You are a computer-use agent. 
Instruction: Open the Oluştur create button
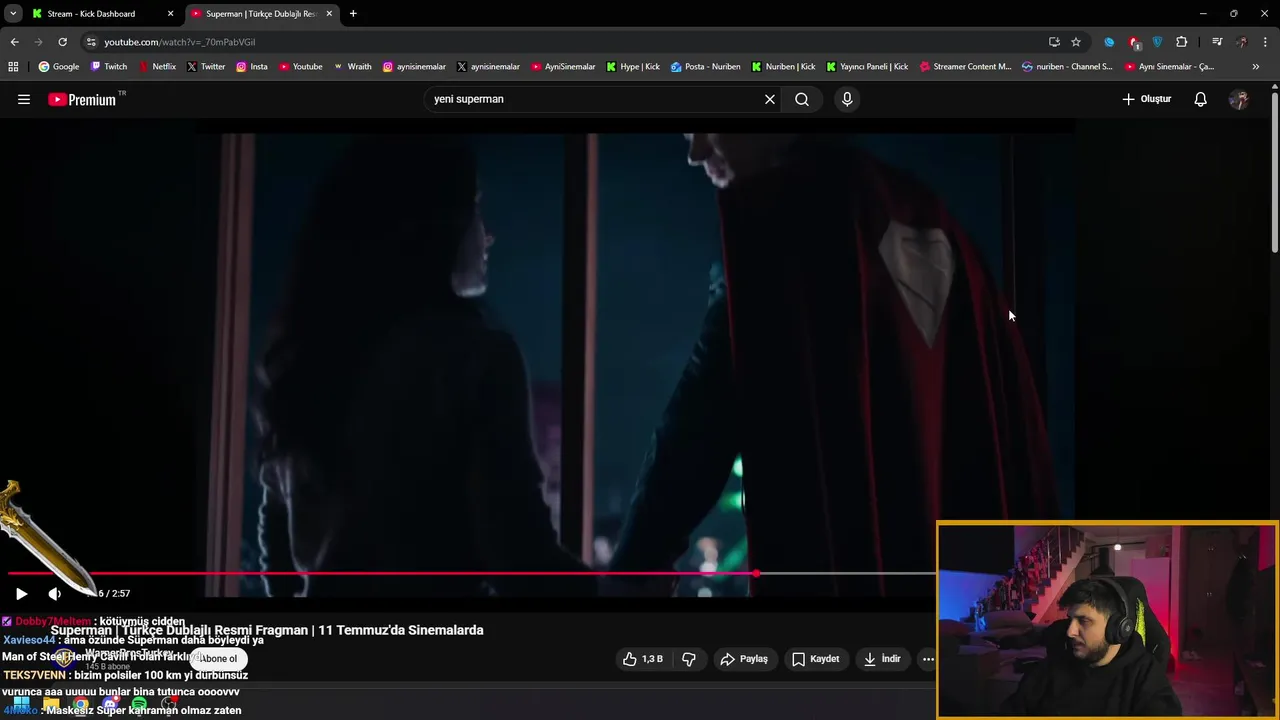pos(1146,99)
